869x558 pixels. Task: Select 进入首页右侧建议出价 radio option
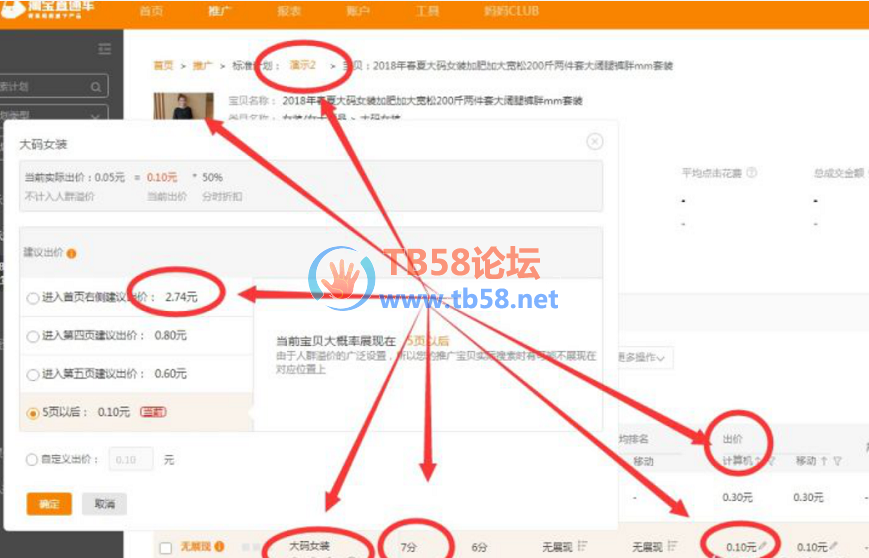(x=33, y=298)
